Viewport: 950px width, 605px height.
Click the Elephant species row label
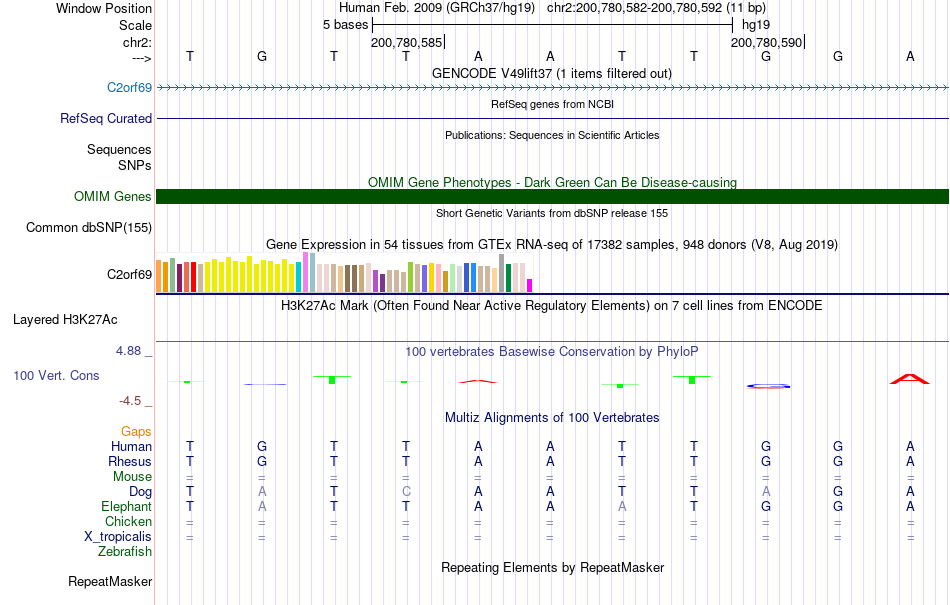[x=126, y=506]
